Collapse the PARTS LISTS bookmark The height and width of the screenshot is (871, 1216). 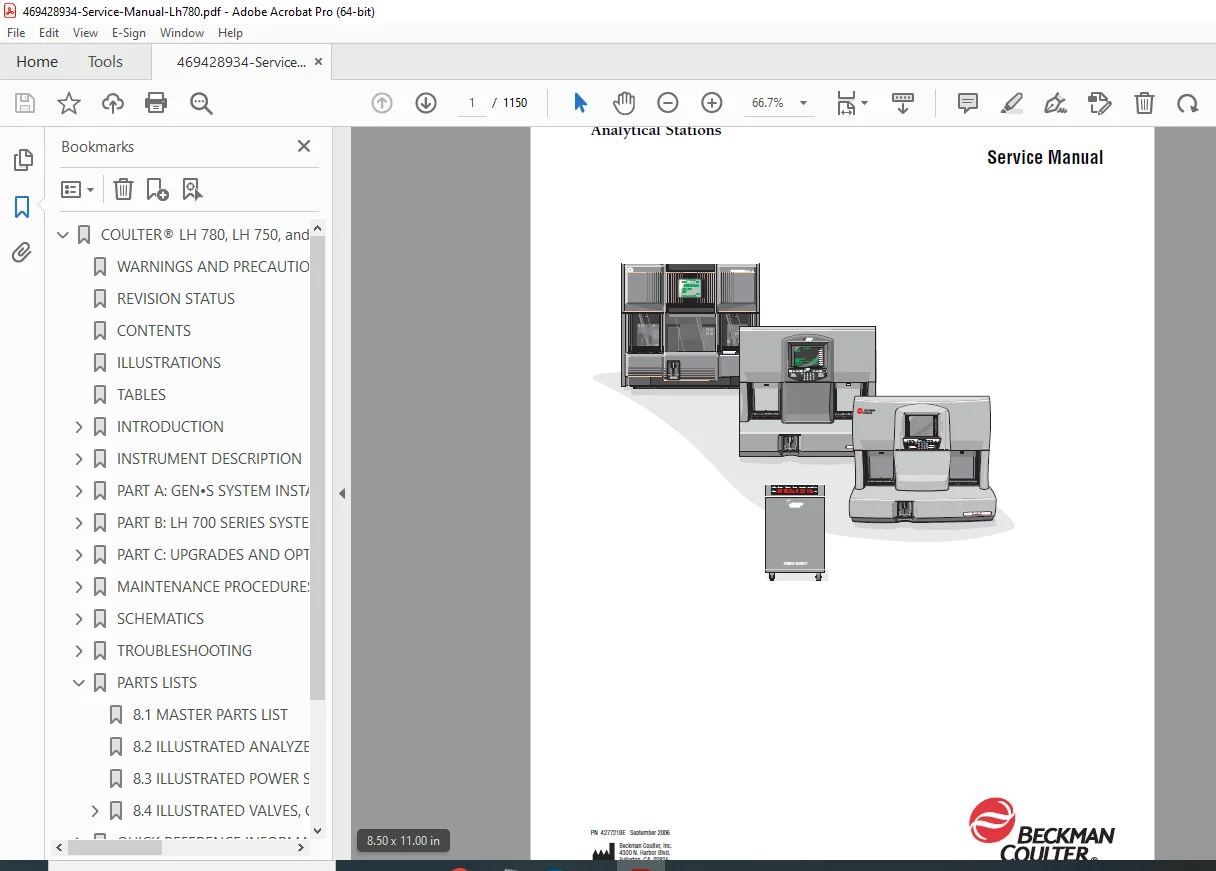[79, 683]
